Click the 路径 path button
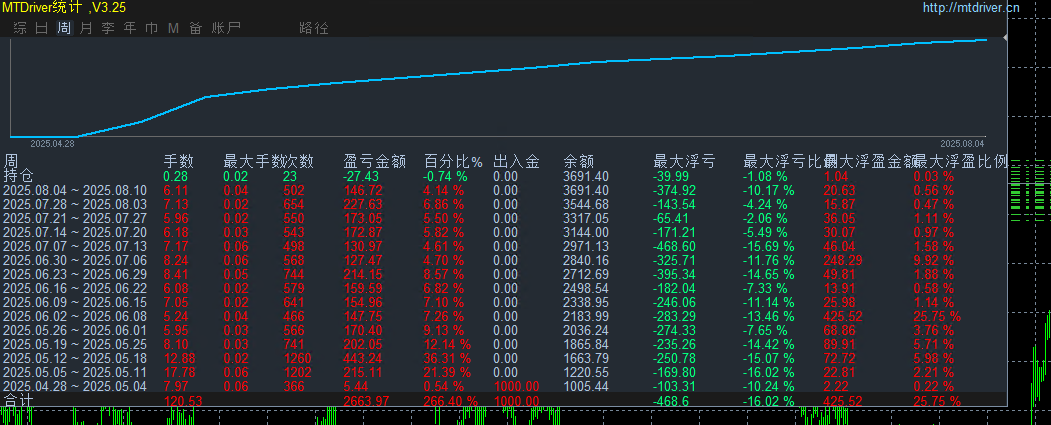Image resolution: width=1051 pixels, height=425 pixels. click(314, 28)
